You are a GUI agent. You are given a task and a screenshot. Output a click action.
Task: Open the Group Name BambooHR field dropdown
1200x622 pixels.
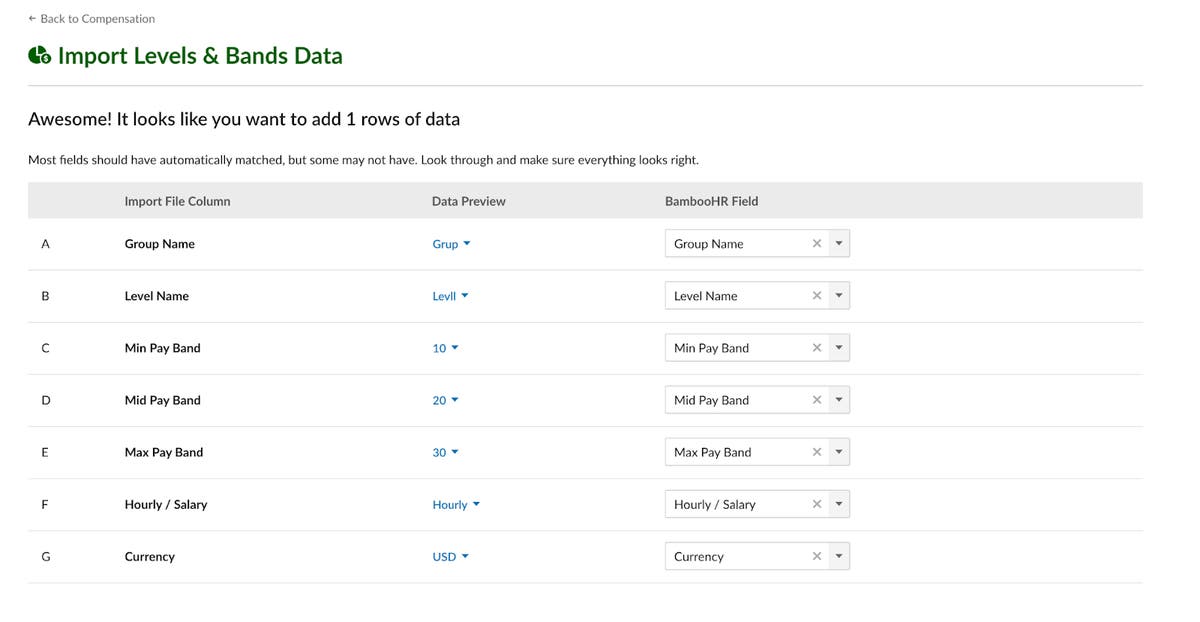839,243
